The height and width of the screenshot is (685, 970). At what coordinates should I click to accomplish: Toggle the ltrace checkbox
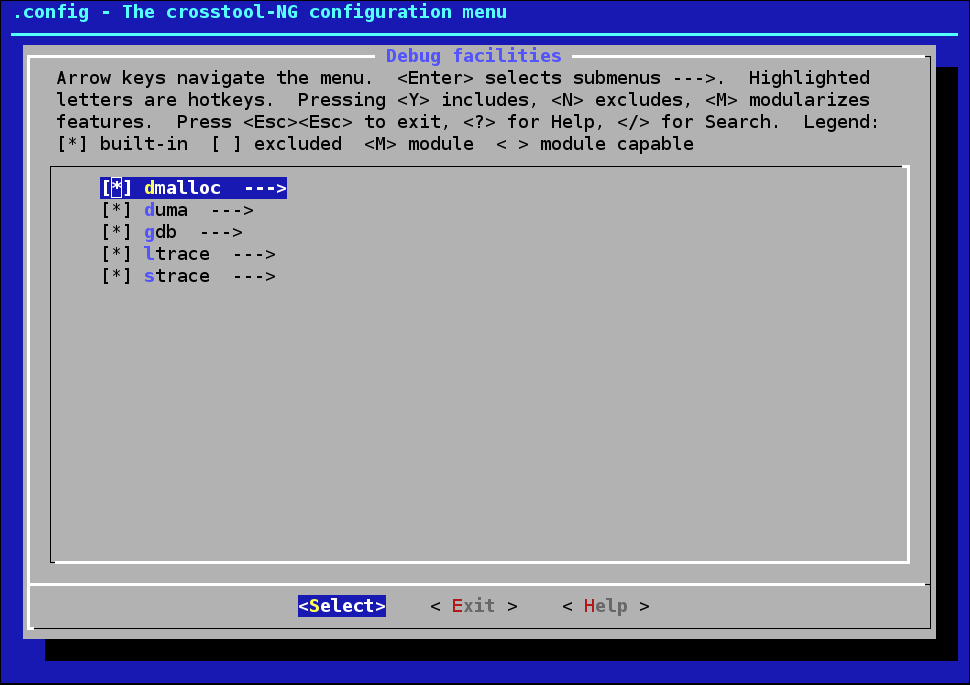click(x=116, y=254)
